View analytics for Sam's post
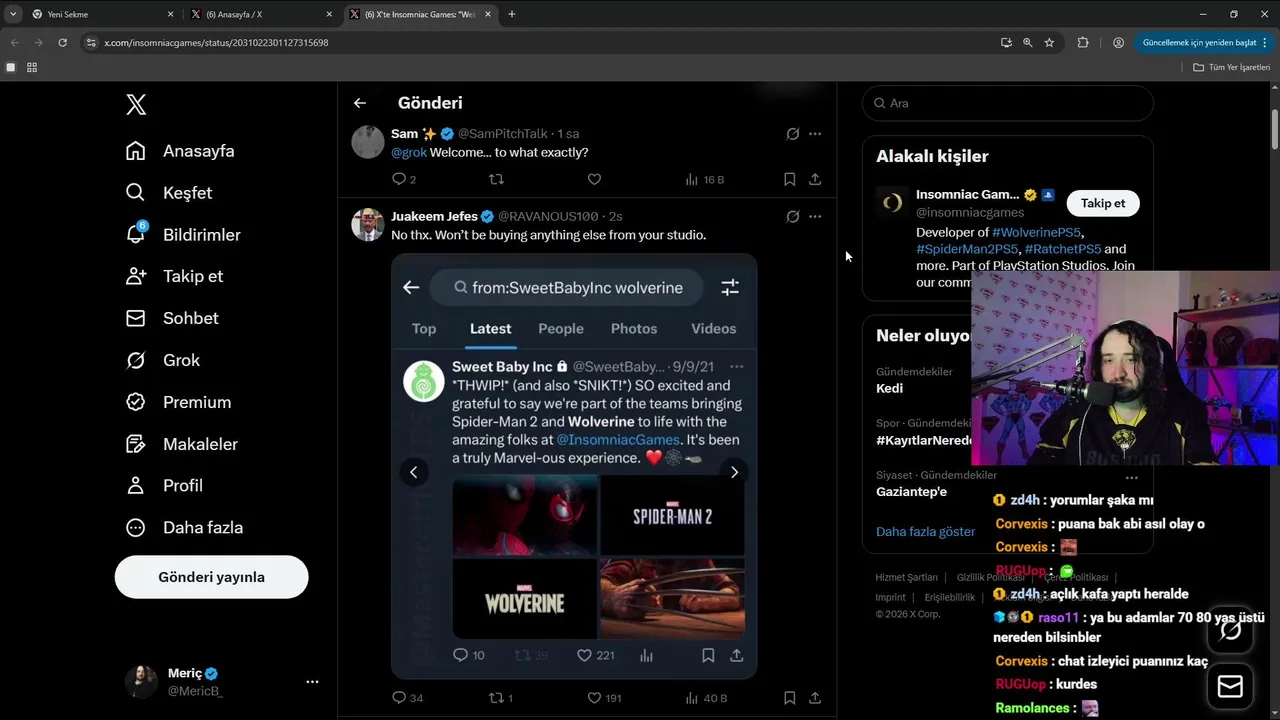 (x=704, y=179)
